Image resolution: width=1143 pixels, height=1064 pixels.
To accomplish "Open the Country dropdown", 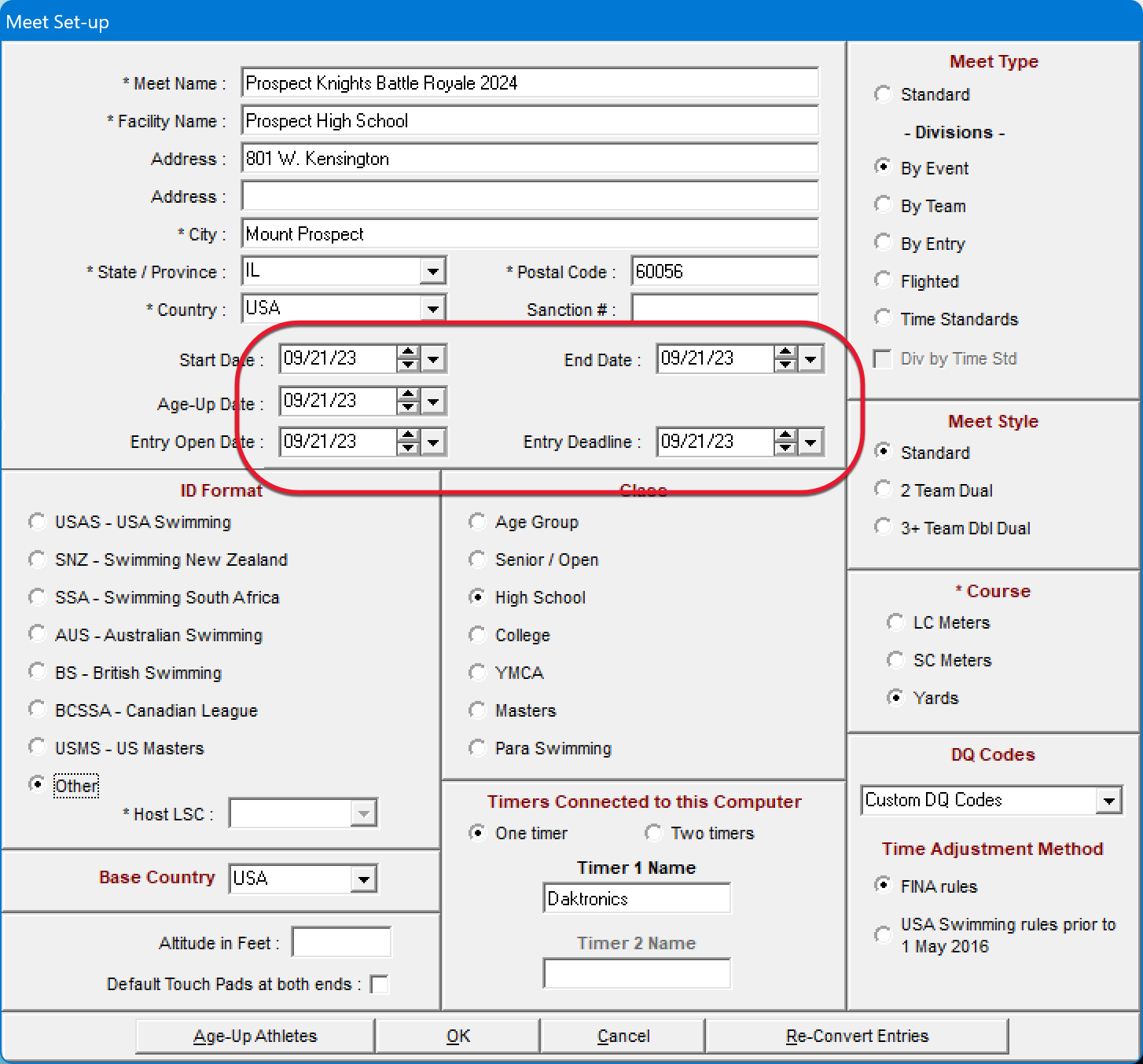I will [432, 307].
